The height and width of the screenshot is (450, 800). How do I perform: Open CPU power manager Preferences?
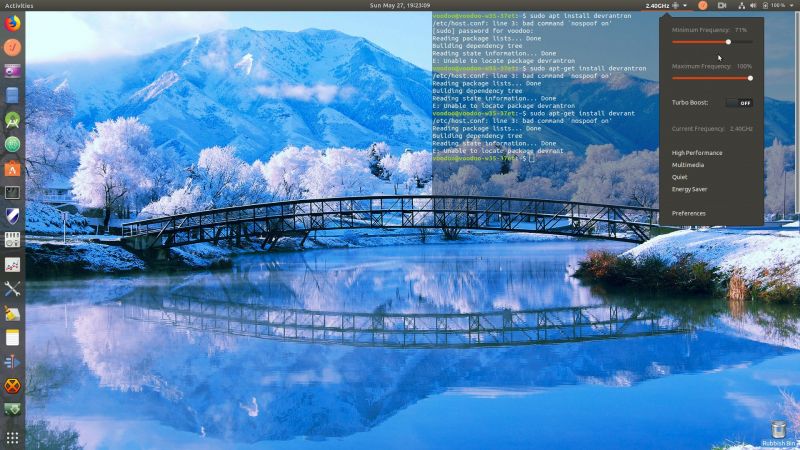pos(689,213)
